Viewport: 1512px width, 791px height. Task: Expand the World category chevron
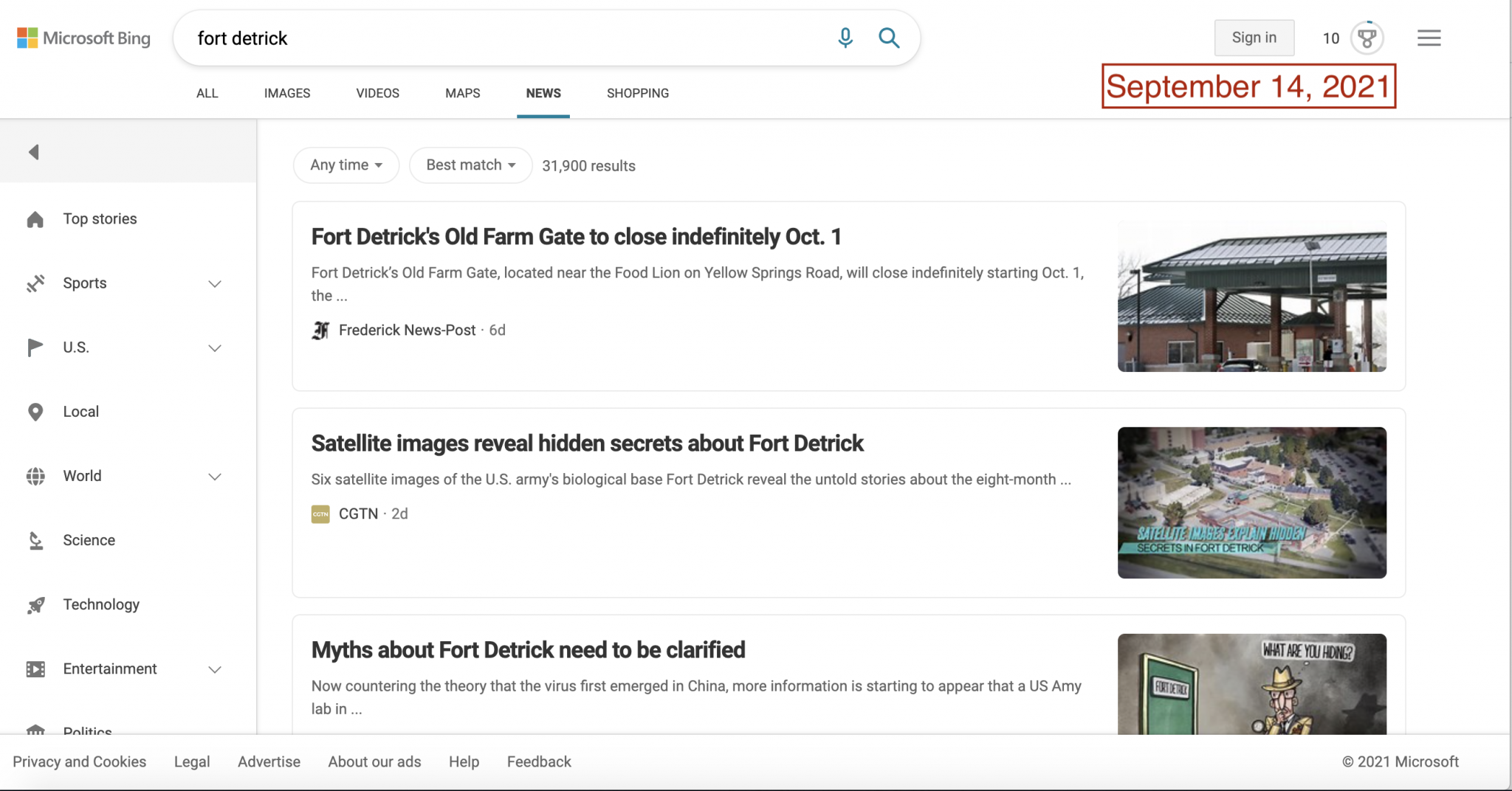pyautogui.click(x=215, y=477)
